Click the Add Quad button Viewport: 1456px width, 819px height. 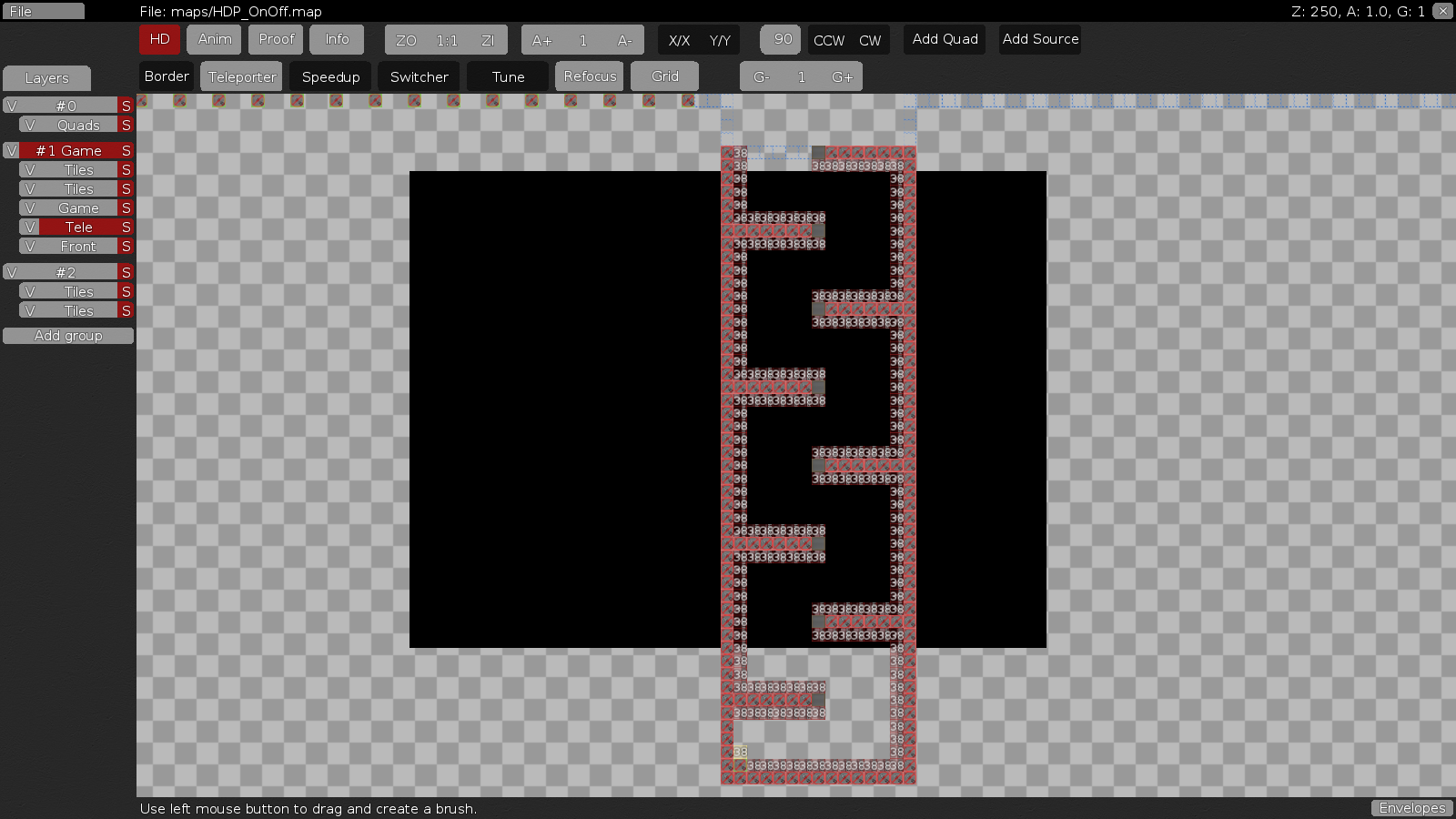pos(945,39)
